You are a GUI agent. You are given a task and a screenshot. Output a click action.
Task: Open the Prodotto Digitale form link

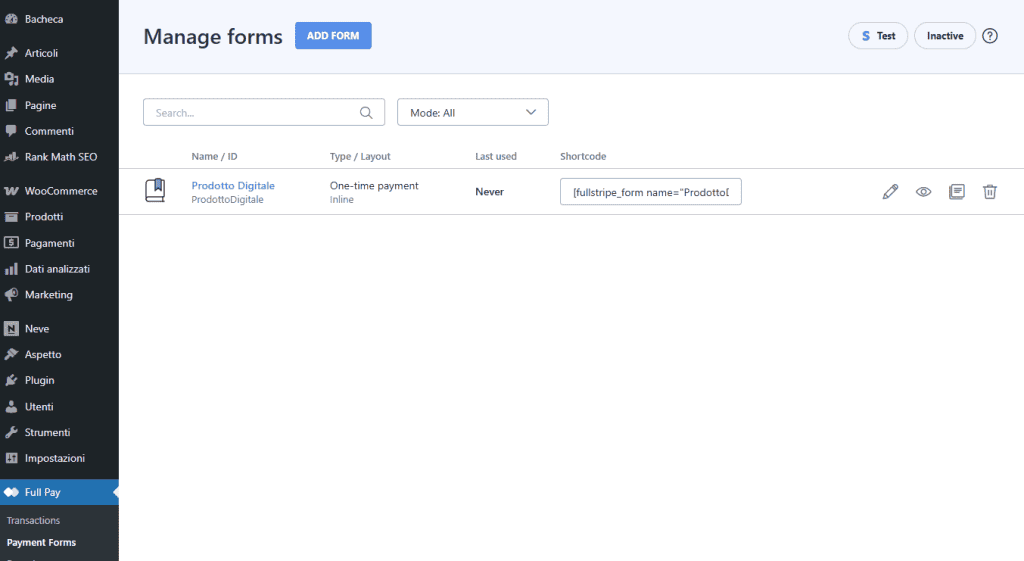point(233,185)
